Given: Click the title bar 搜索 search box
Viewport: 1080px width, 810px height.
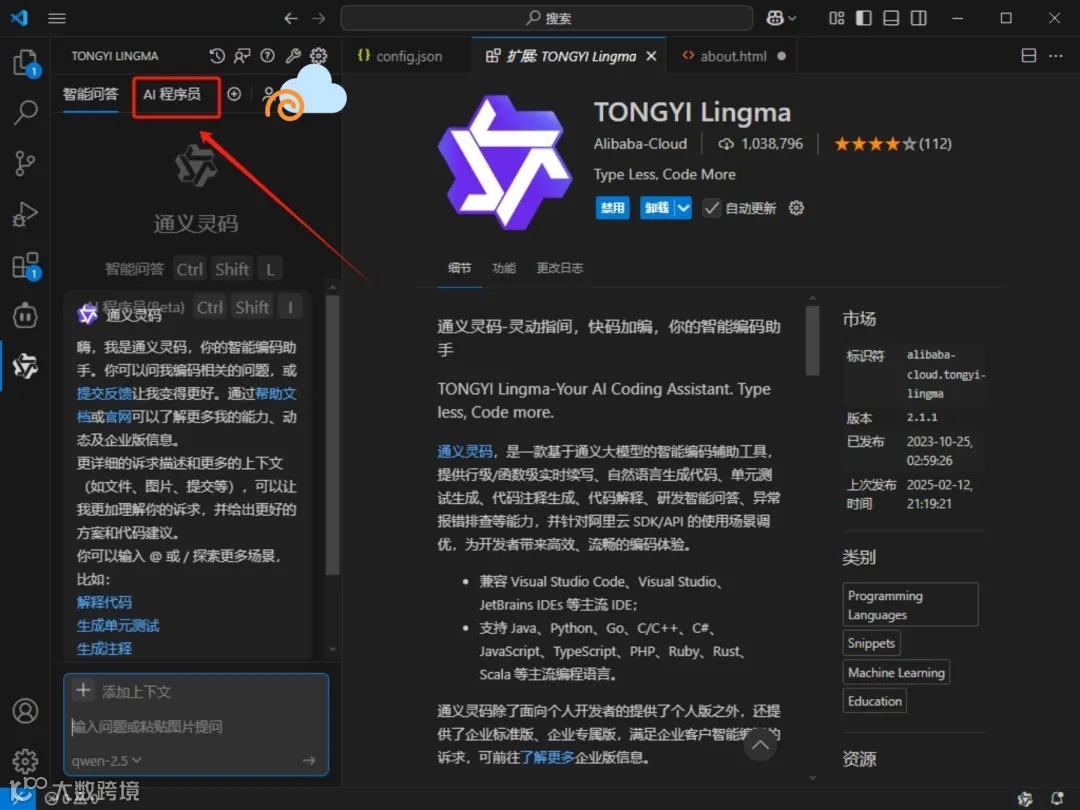Looking at the screenshot, I should 547,18.
